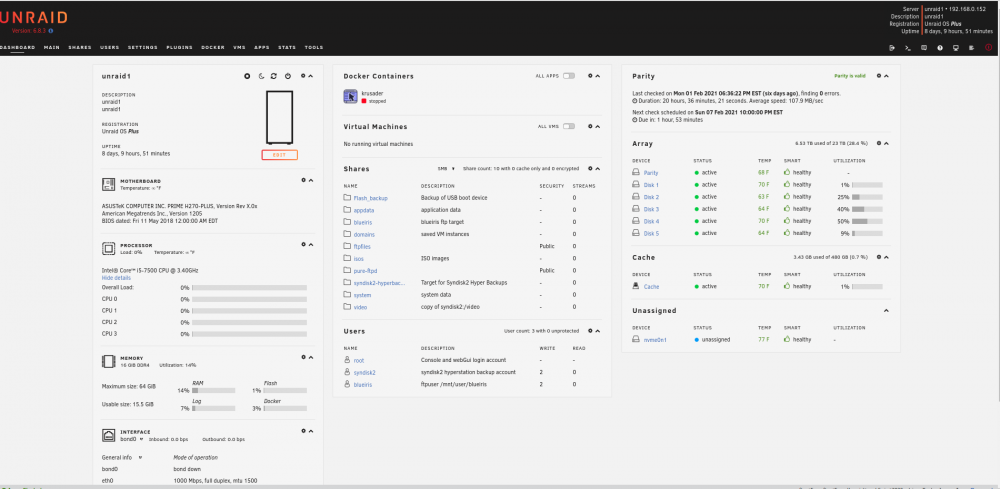
Task: Collapse the Virtual Machines section
Action: (598, 126)
